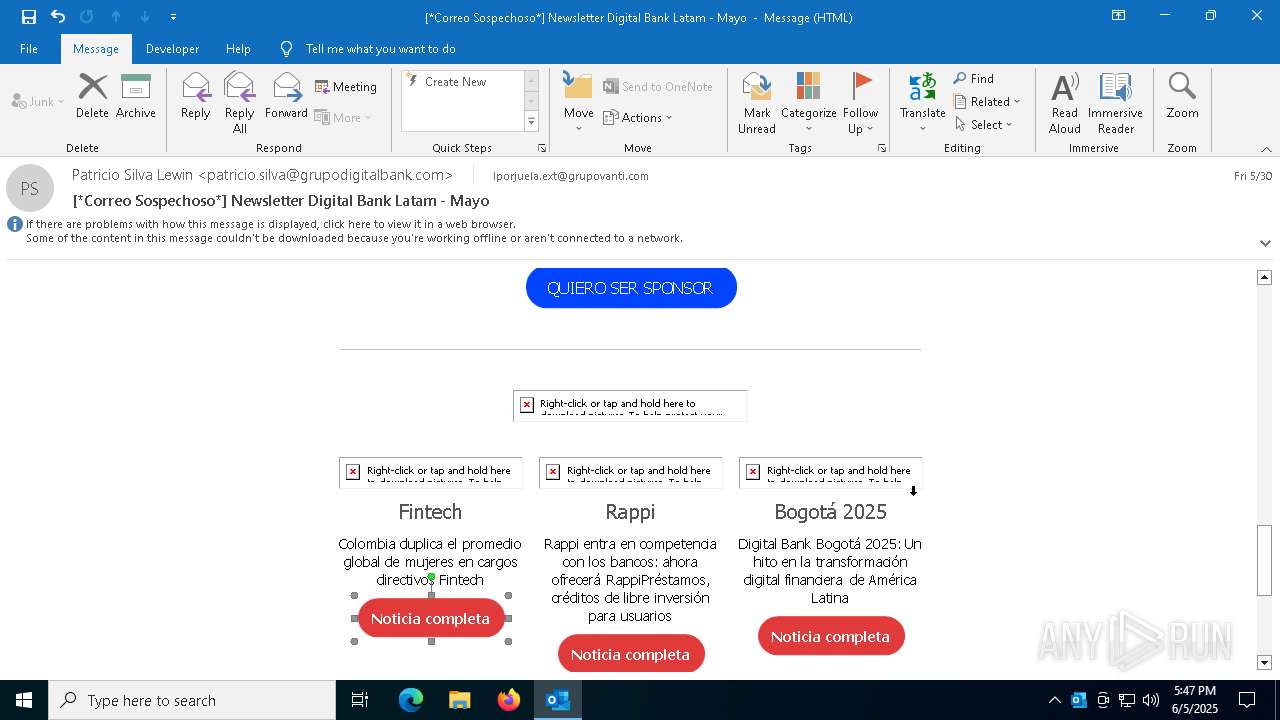The height and width of the screenshot is (720, 1280).
Task: Open the Developer tab
Action: click(x=172, y=48)
